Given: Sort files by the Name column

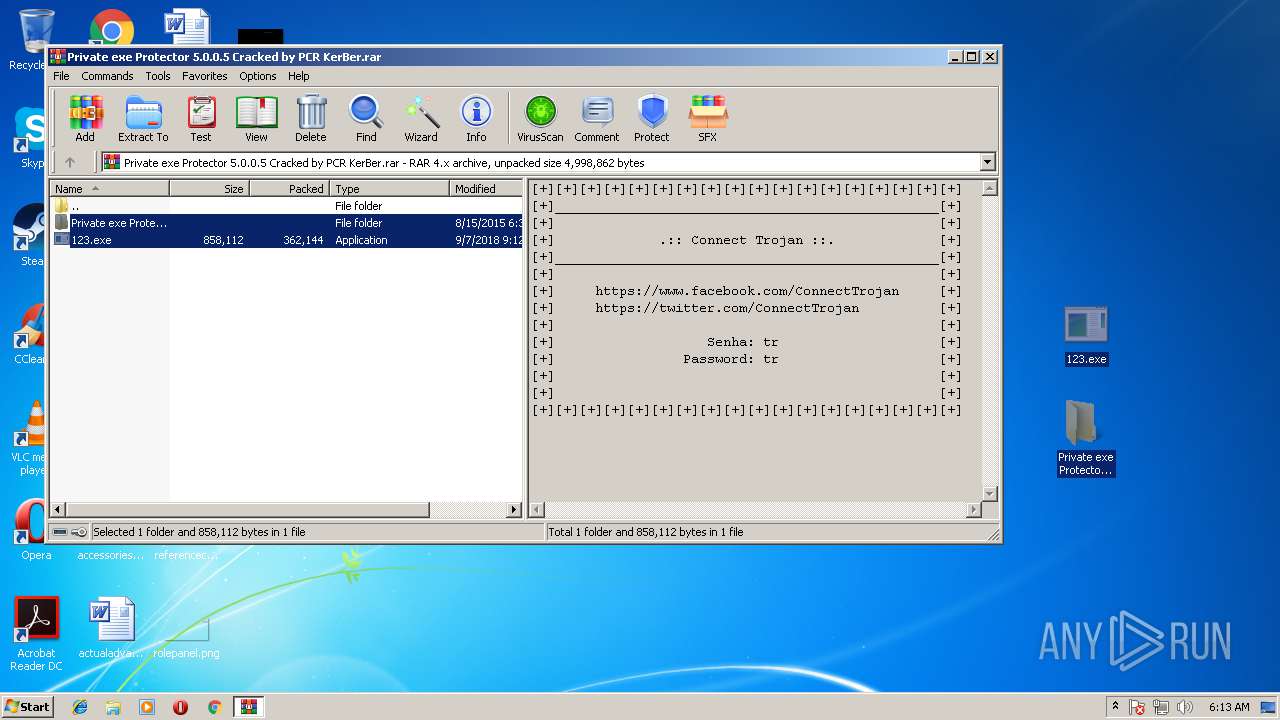Looking at the screenshot, I should click(109, 188).
